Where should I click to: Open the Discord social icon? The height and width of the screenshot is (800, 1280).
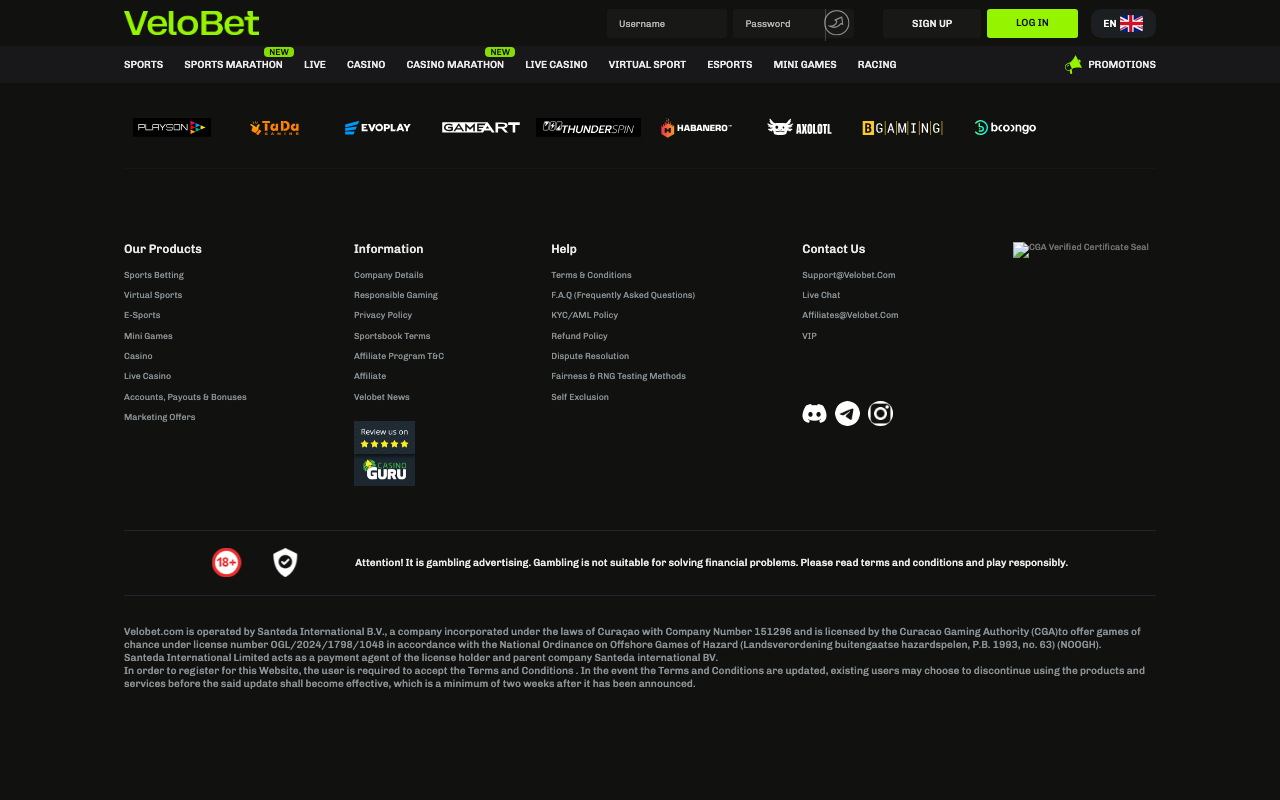coord(814,414)
